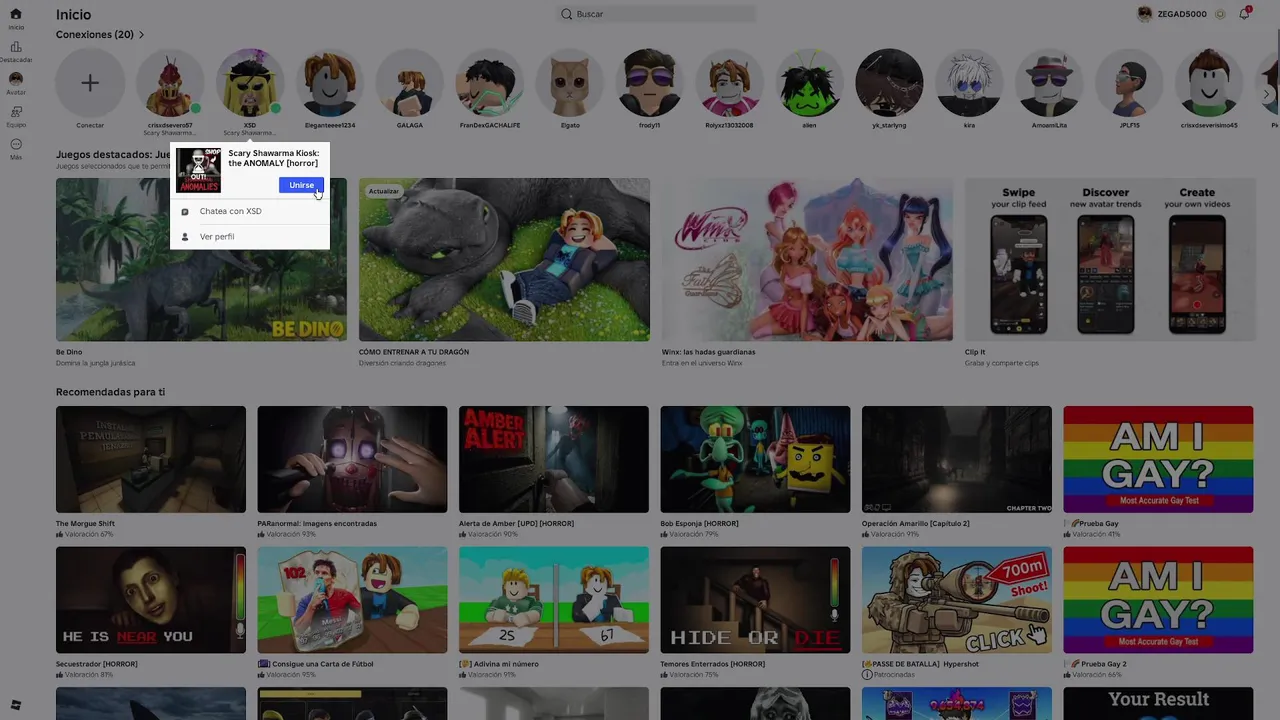
Task: Open friend FranDexGACHALIFE avatar
Action: 490,83
